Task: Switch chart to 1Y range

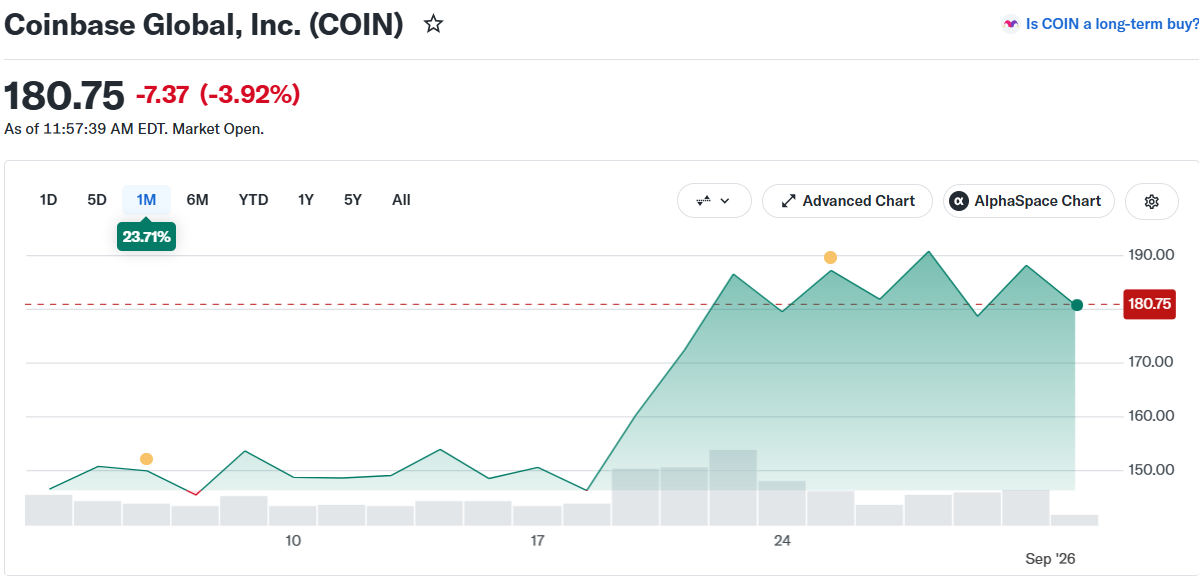Action: point(306,200)
